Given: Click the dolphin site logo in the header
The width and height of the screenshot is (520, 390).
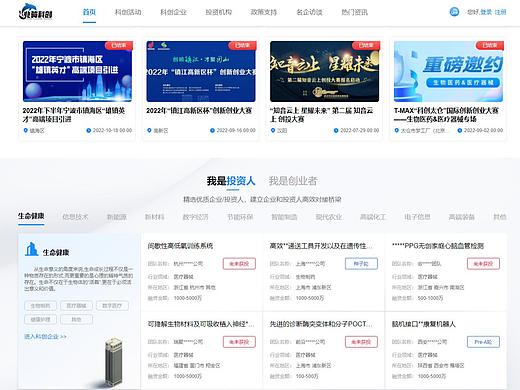Looking at the screenshot, I should (x=35, y=12).
